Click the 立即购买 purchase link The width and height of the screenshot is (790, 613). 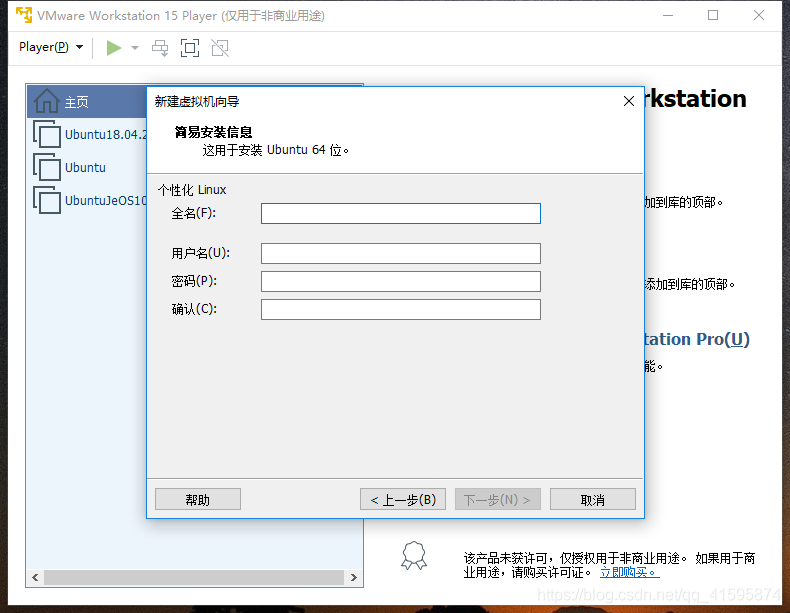630,572
